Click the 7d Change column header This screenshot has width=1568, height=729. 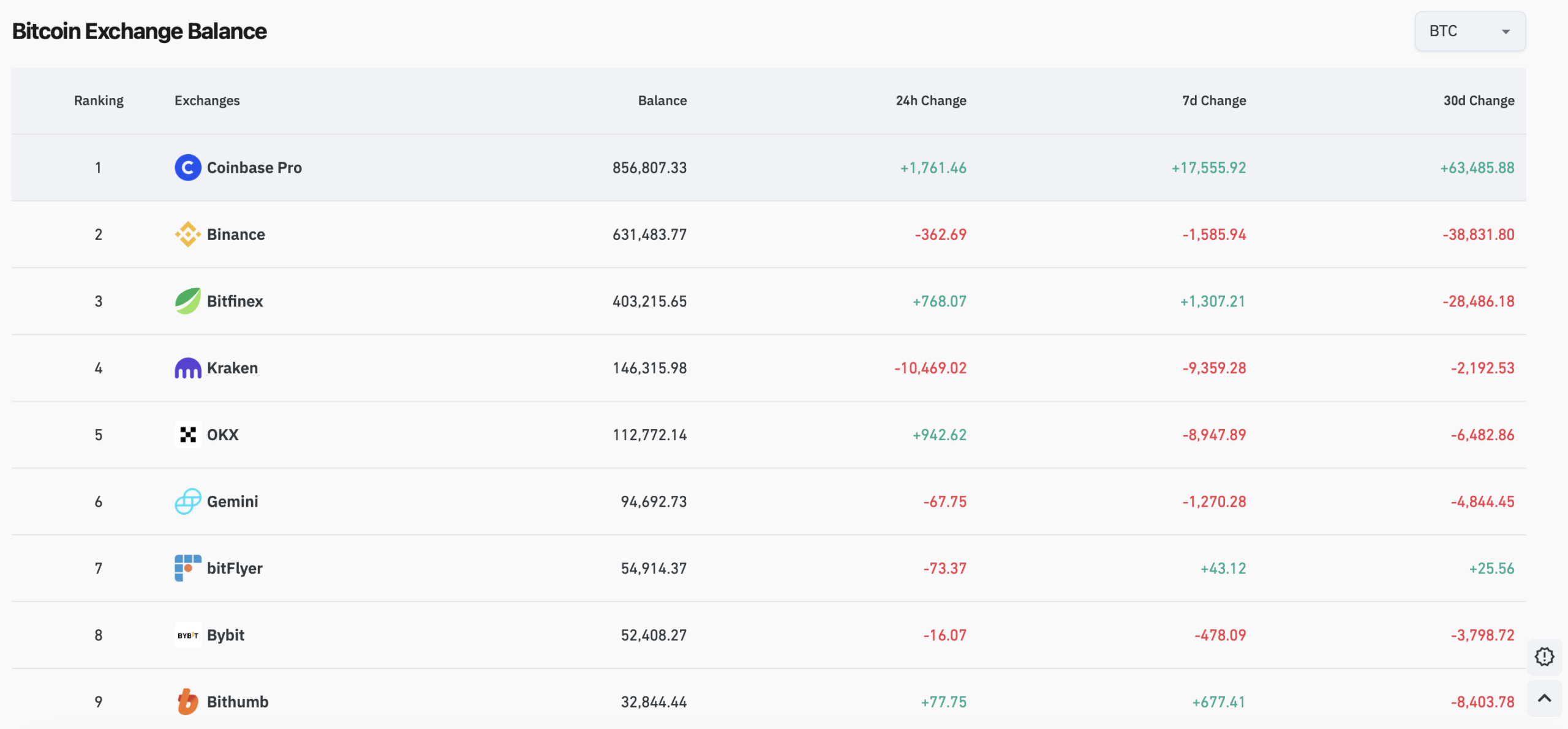click(x=1214, y=100)
